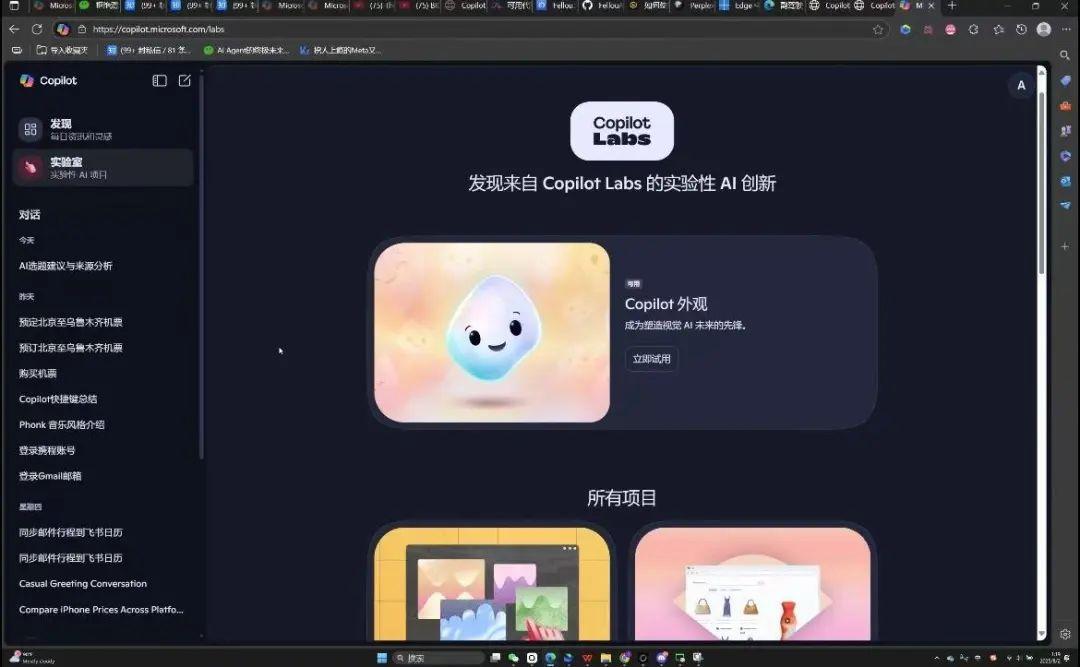The width and height of the screenshot is (1080, 667).
Task: Click the 立即试用 button on Copilot 外观
Action: pos(651,359)
